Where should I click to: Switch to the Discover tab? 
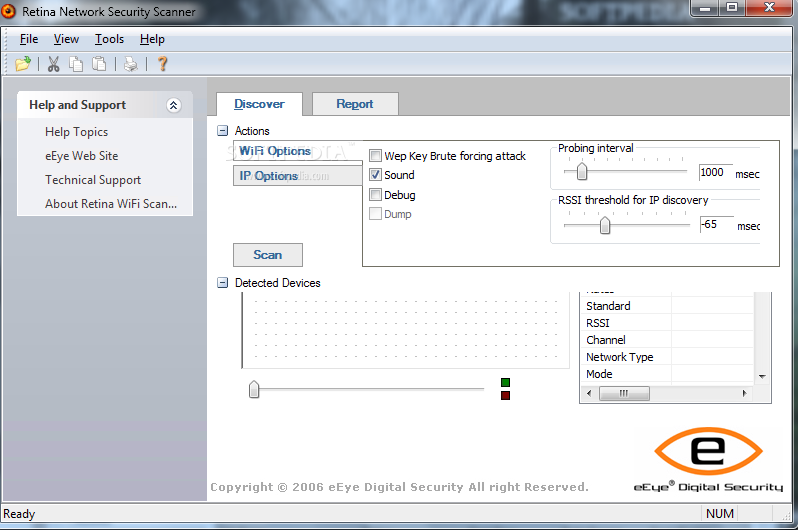click(x=260, y=104)
